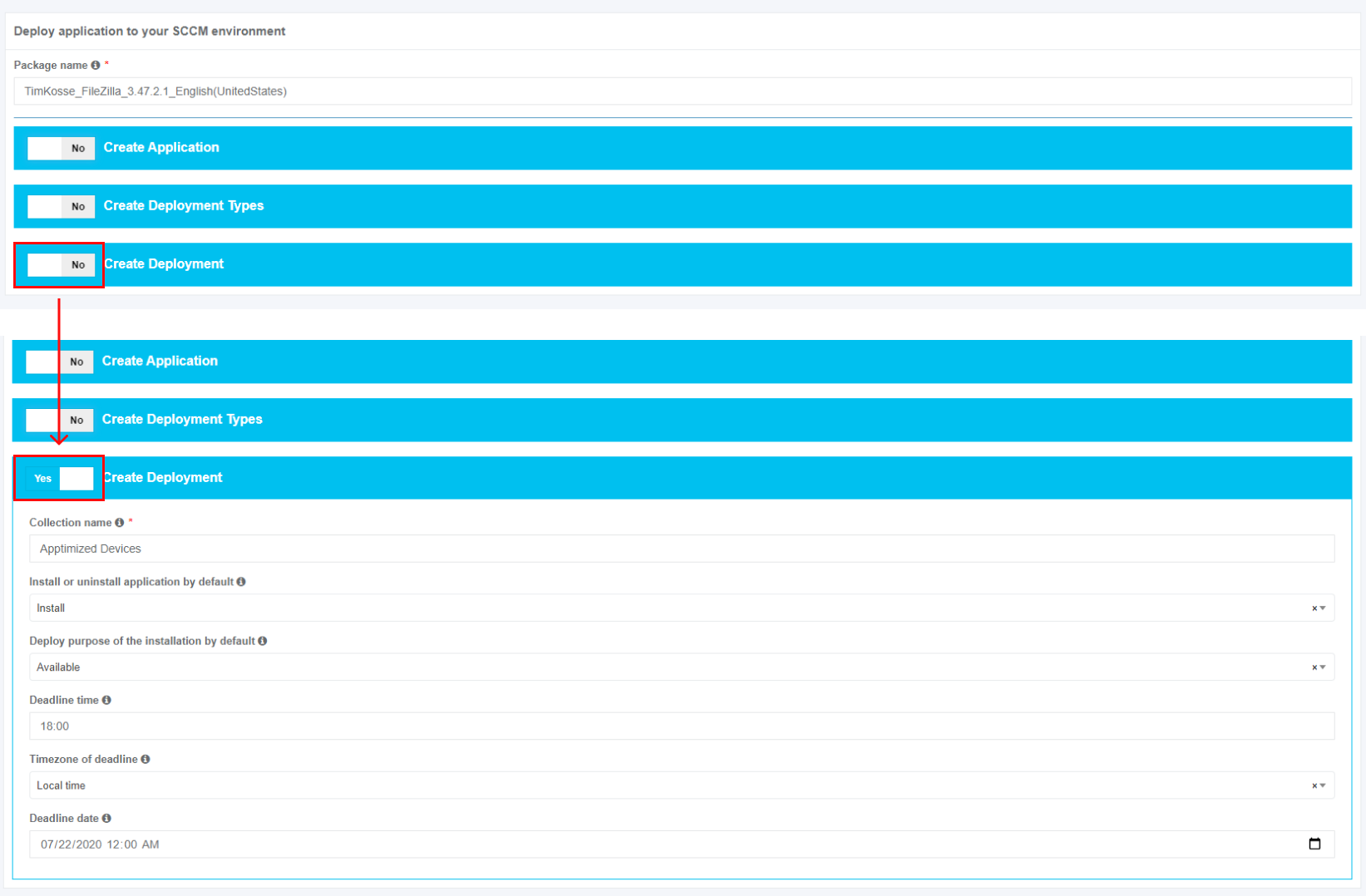
Task: Toggle Create Deployment Types switch in lower panel
Action: pyautogui.click(x=60, y=420)
